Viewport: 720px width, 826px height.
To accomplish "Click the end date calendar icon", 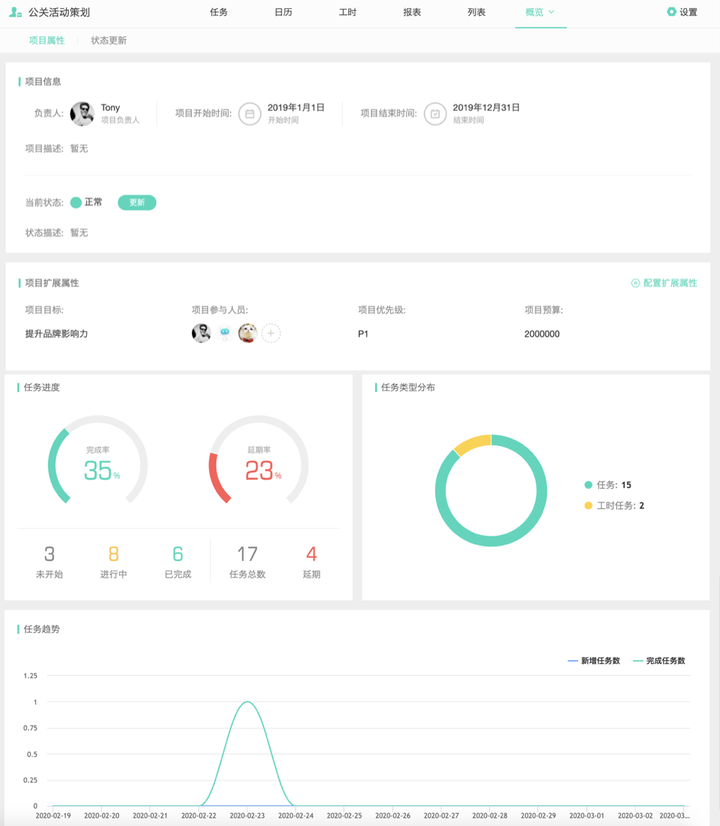I will 435,113.
